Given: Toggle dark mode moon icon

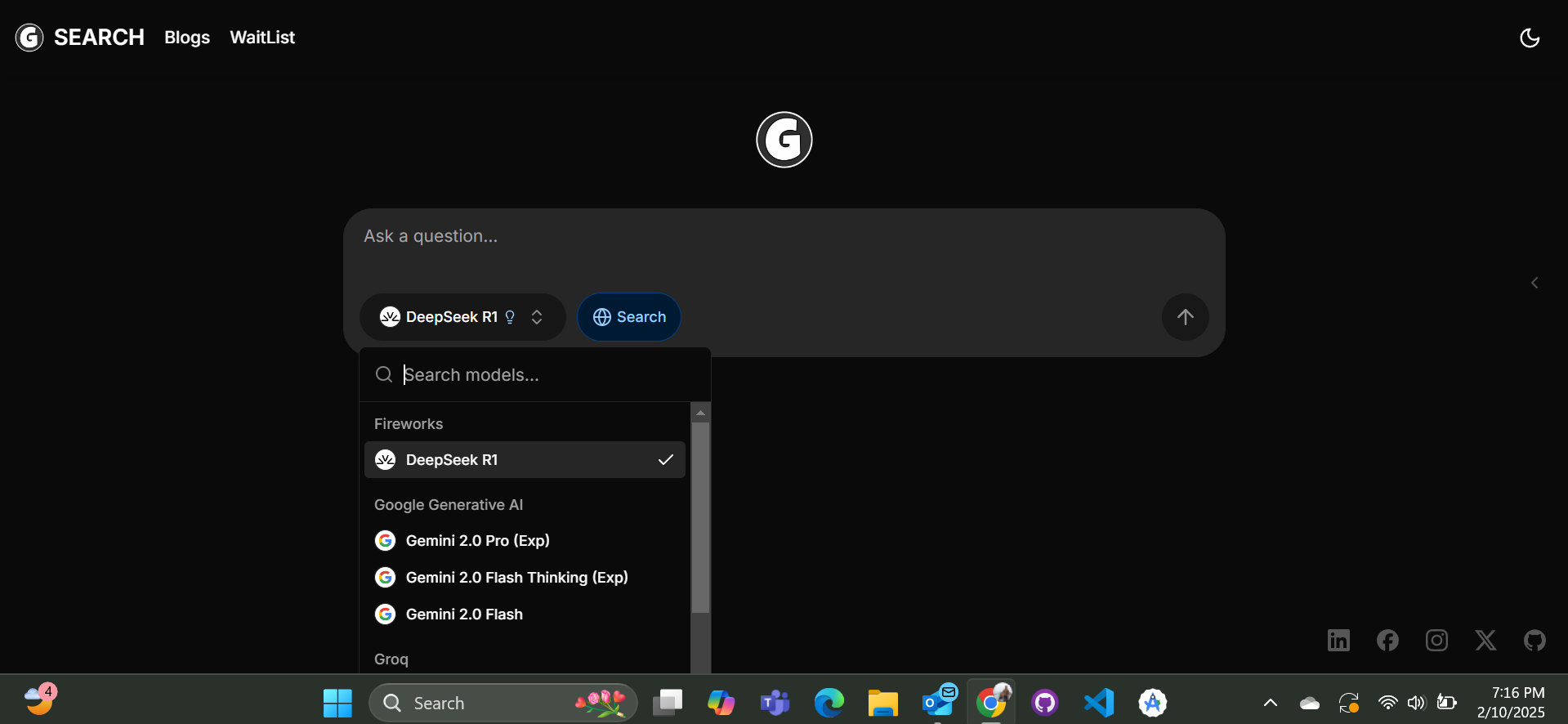Looking at the screenshot, I should 1530,38.
